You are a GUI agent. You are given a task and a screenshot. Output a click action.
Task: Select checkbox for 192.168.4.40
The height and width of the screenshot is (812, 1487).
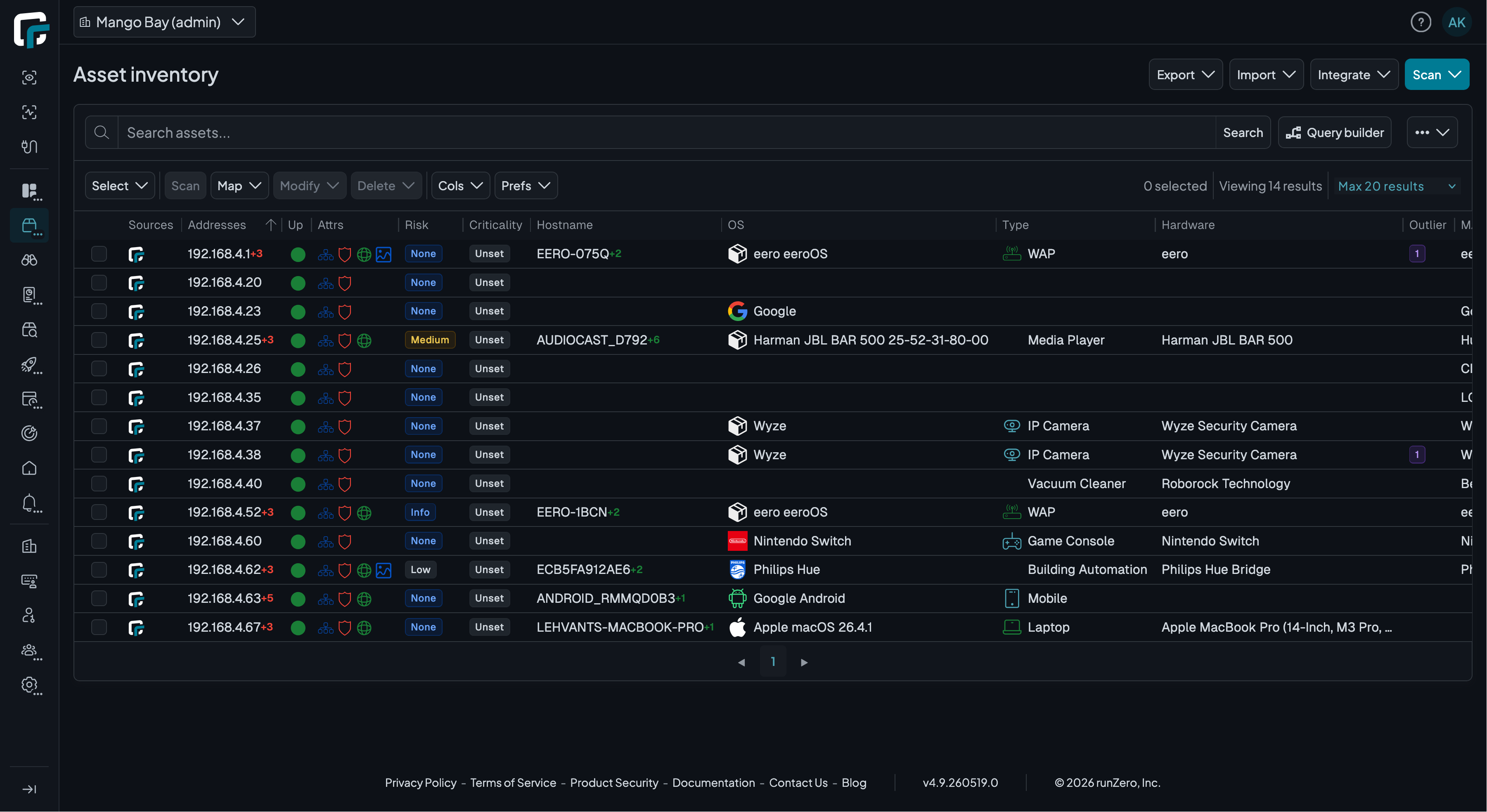pos(99,484)
